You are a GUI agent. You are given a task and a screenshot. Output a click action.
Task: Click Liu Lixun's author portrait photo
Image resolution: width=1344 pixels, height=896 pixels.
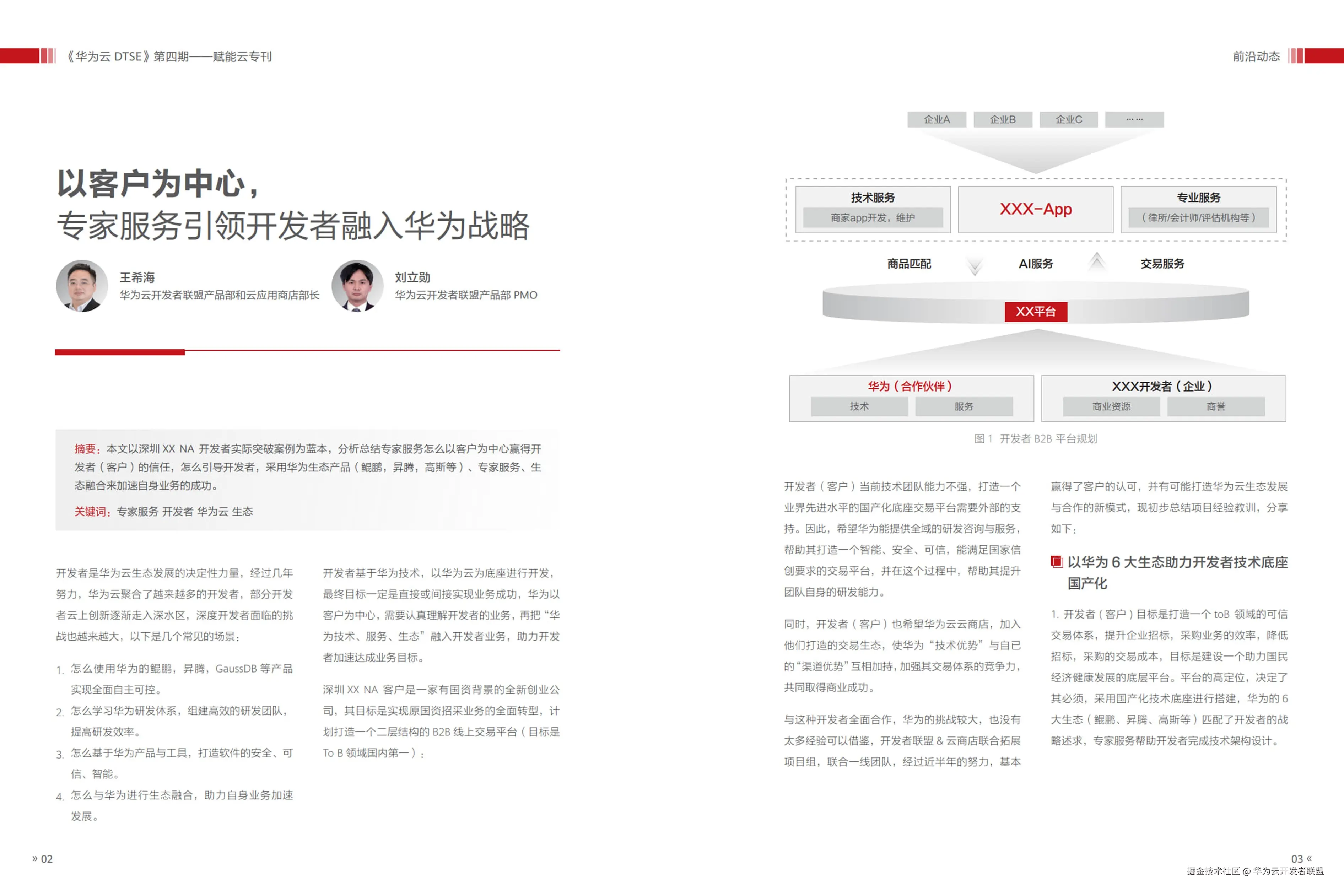point(357,286)
